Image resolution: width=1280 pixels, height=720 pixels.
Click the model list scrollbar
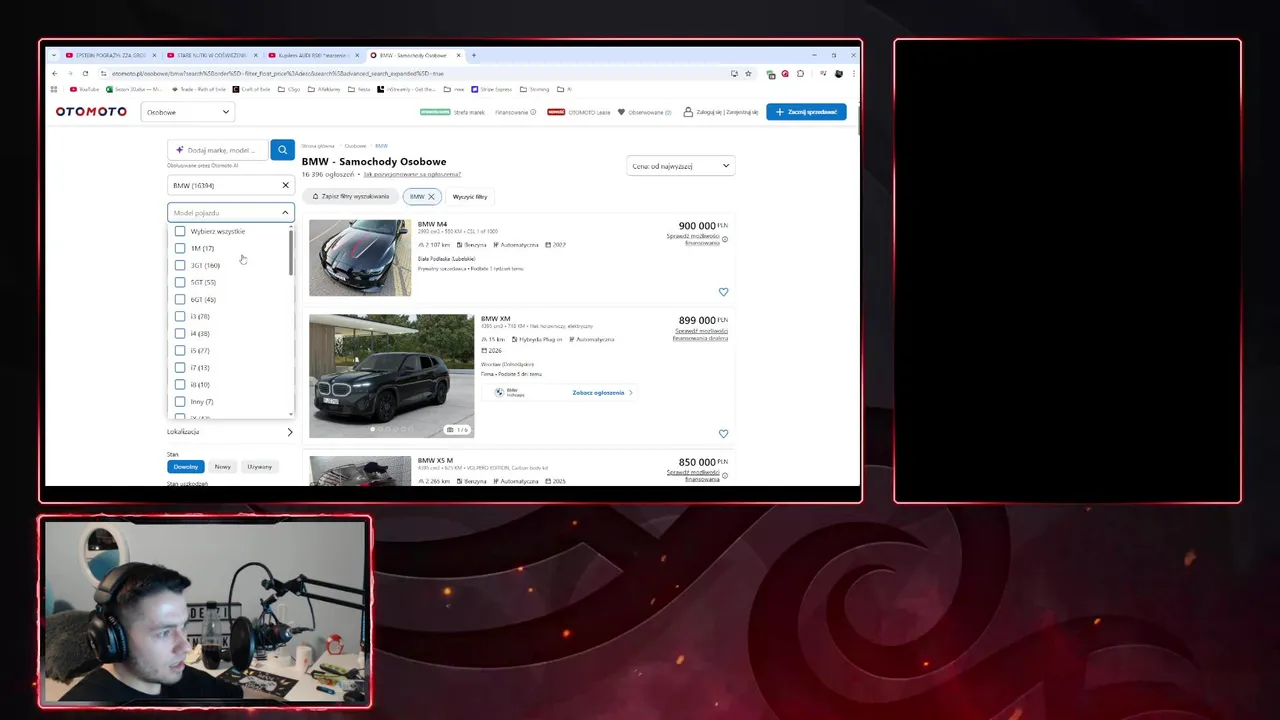(291, 254)
